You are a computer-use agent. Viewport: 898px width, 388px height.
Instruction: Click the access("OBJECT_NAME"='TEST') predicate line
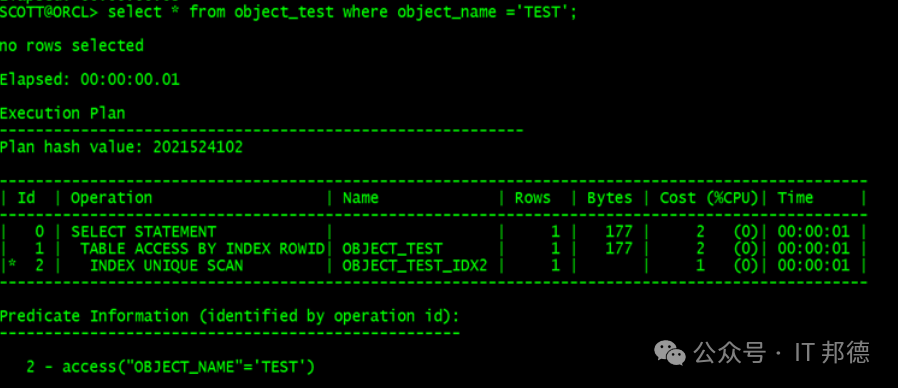click(171, 367)
